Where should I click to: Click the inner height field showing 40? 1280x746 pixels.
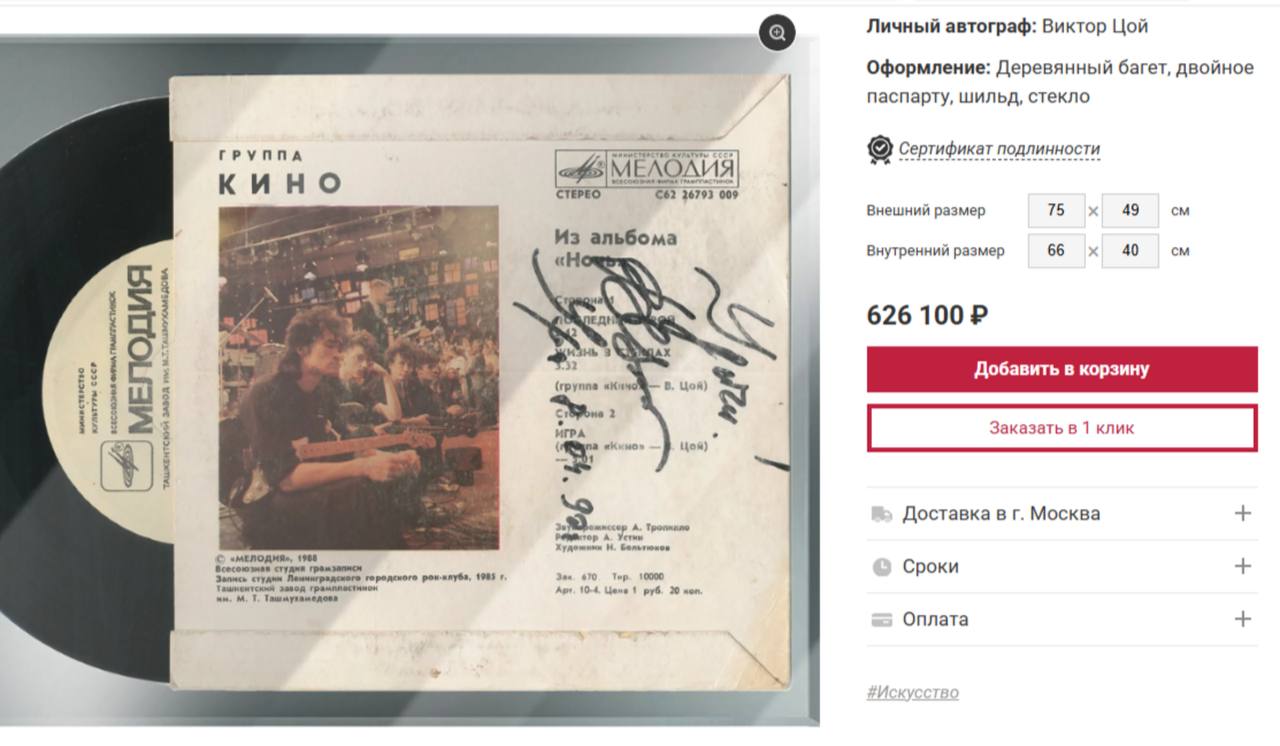click(x=1130, y=251)
